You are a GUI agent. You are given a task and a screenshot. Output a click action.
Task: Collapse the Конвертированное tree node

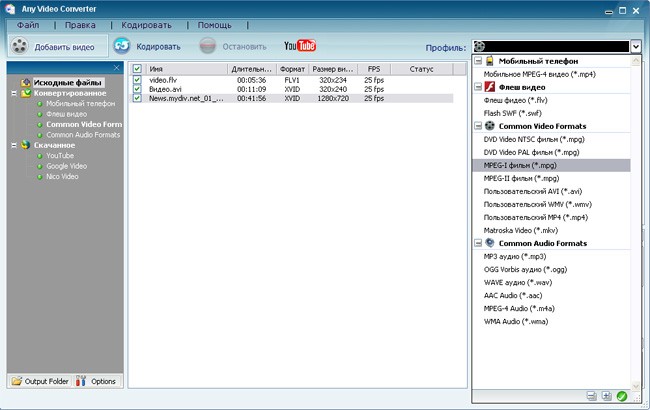tap(14, 93)
